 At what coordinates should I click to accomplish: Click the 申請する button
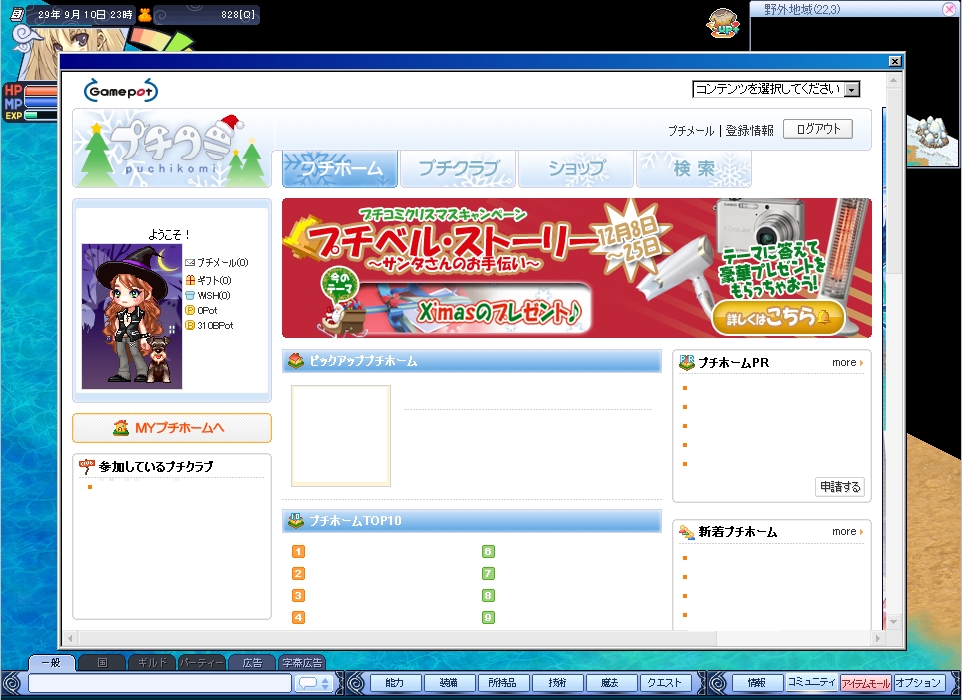tap(839, 487)
